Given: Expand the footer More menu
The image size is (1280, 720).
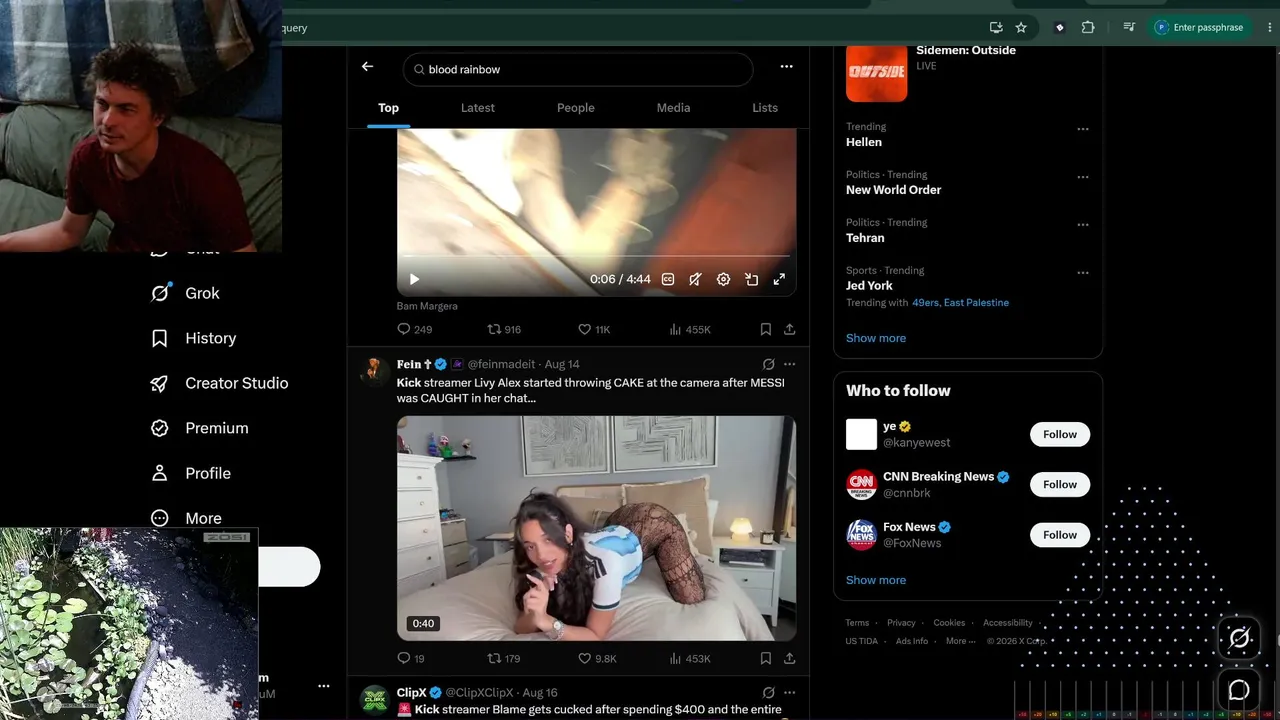Looking at the screenshot, I should coord(959,641).
